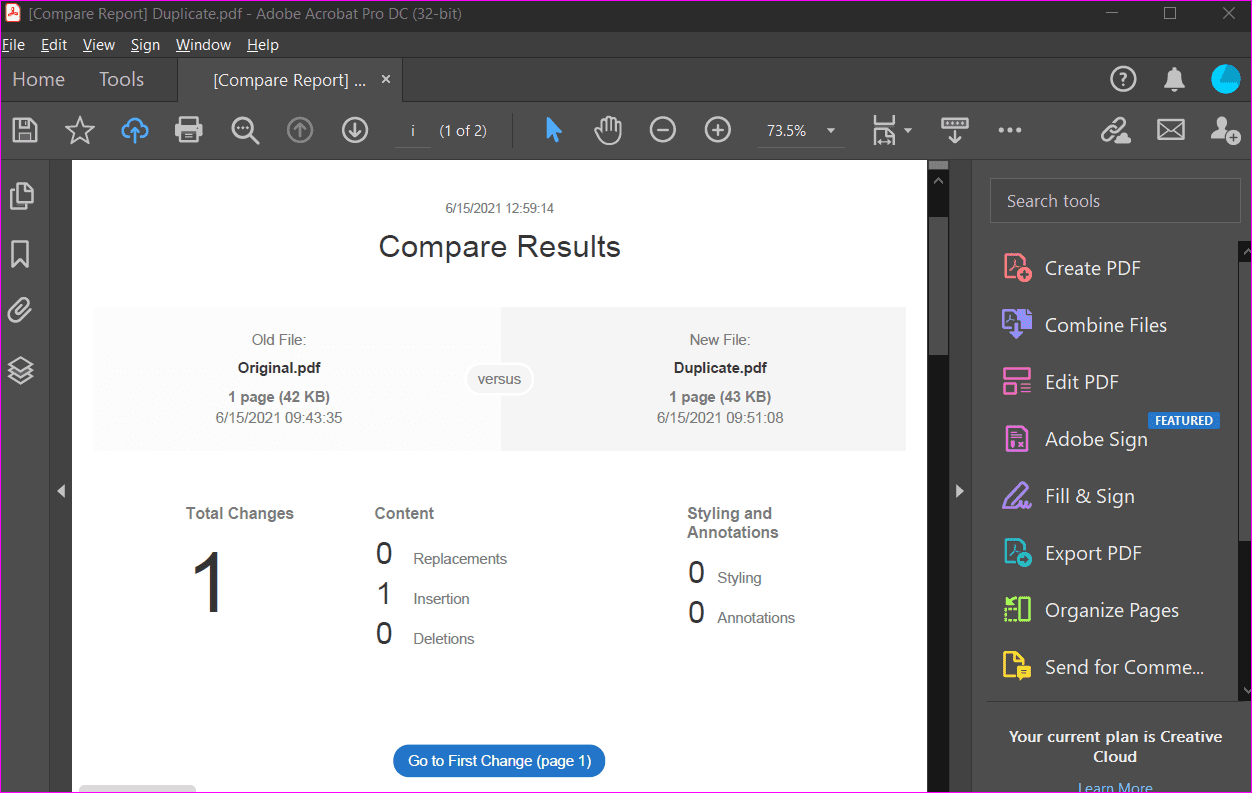Click the scrolling mode keyboard icon
The image size is (1252, 793).
(x=955, y=130)
